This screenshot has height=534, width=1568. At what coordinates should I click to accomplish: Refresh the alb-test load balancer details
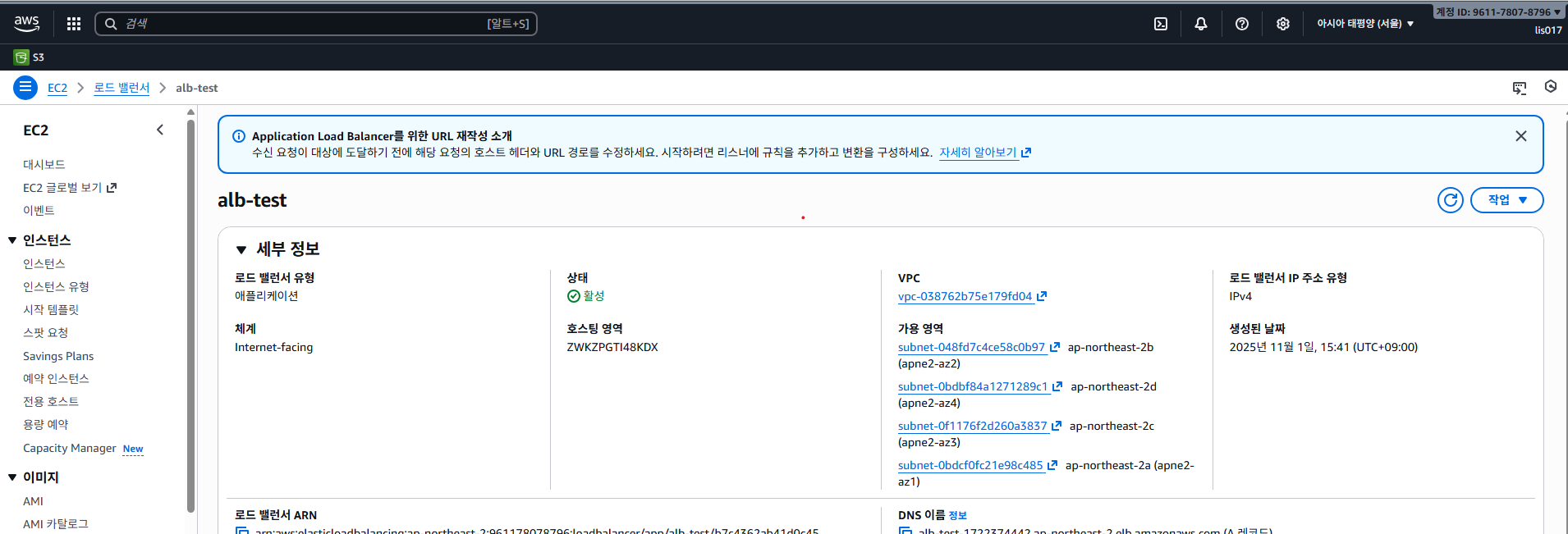[1451, 200]
